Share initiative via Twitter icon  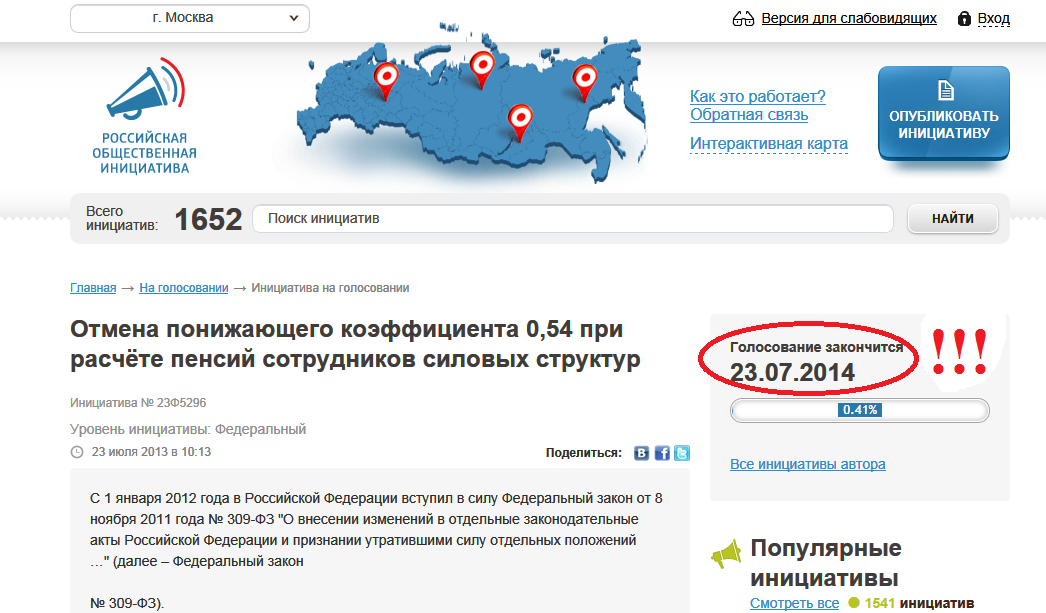[682, 453]
